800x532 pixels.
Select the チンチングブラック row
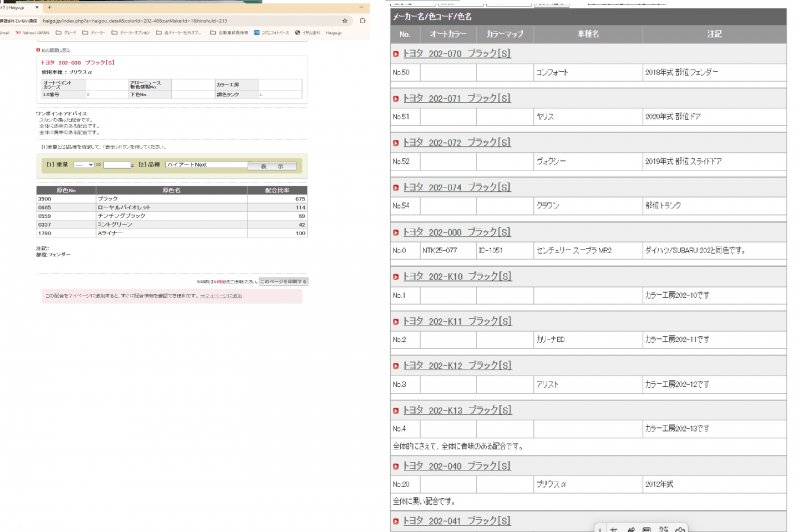[x=171, y=216]
